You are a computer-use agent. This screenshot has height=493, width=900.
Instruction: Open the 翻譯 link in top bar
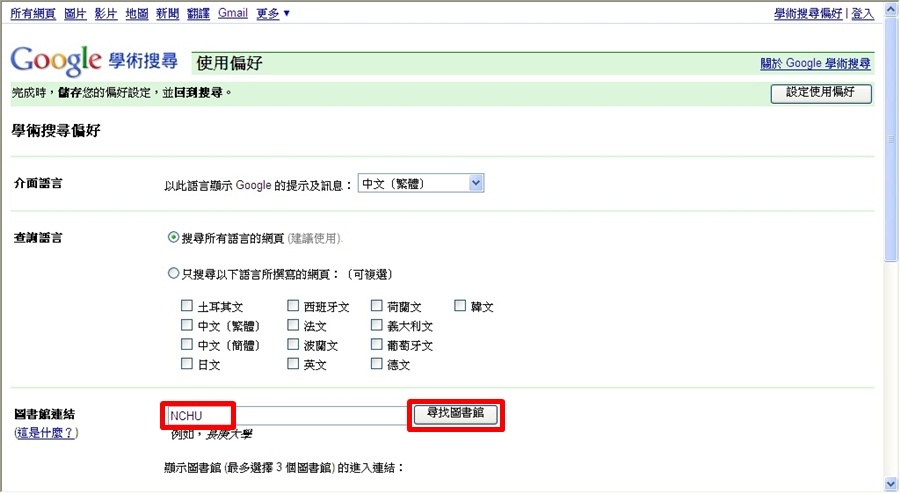[199, 13]
